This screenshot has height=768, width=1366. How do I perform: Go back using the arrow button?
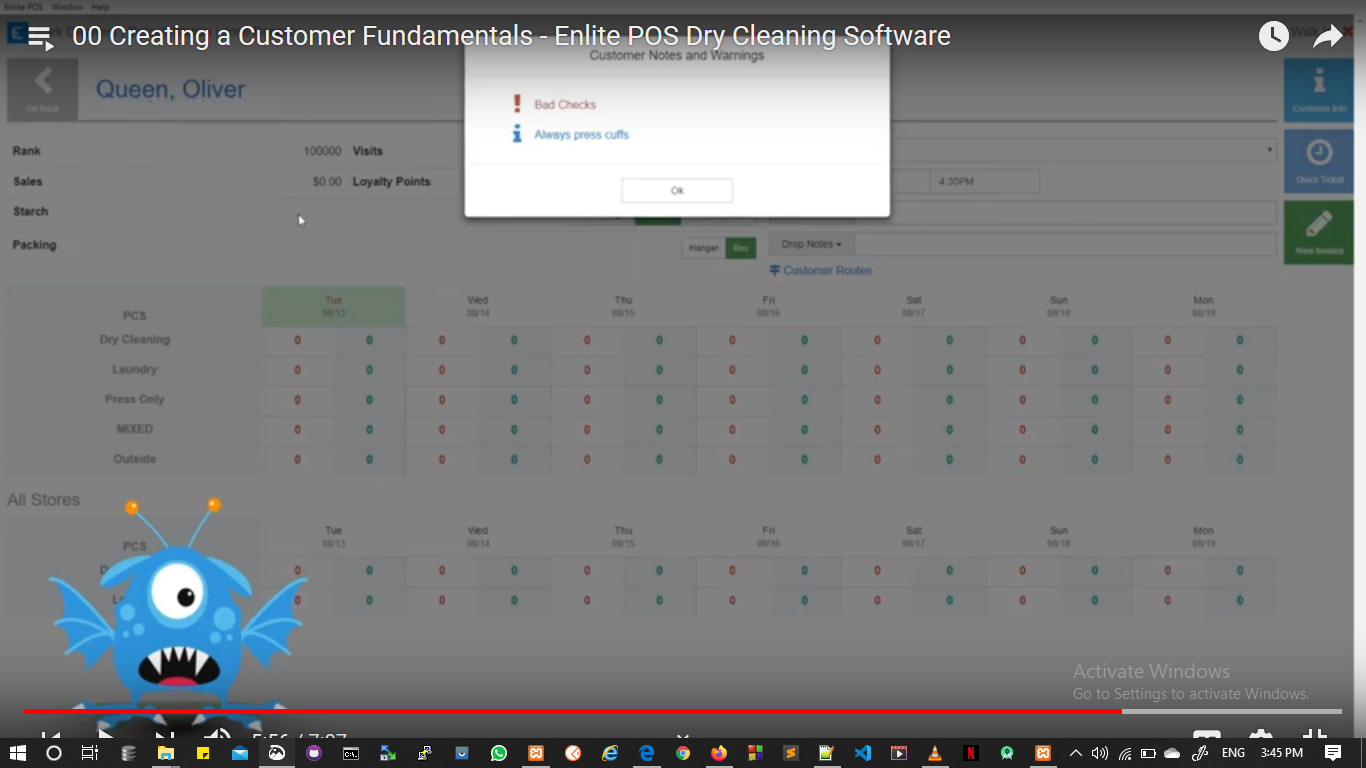(43, 89)
